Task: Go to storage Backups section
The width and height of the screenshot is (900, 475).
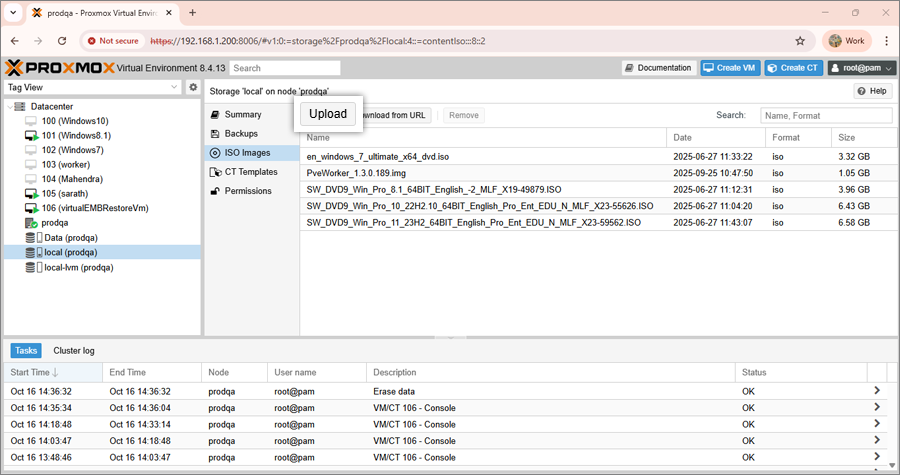Action: pyautogui.click(x=241, y=134)
